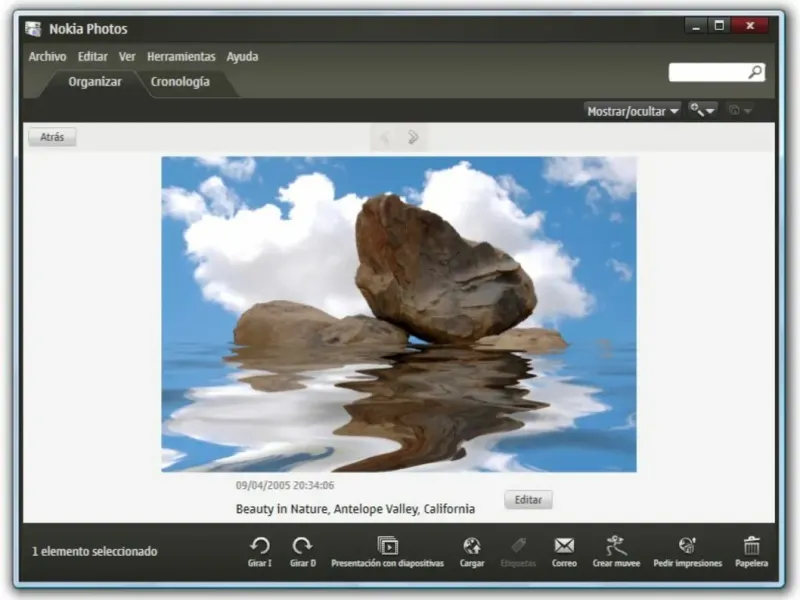Rotate photo right with Girar D
The width and height of the screenshot is (800, 600).
pos(303,552)
